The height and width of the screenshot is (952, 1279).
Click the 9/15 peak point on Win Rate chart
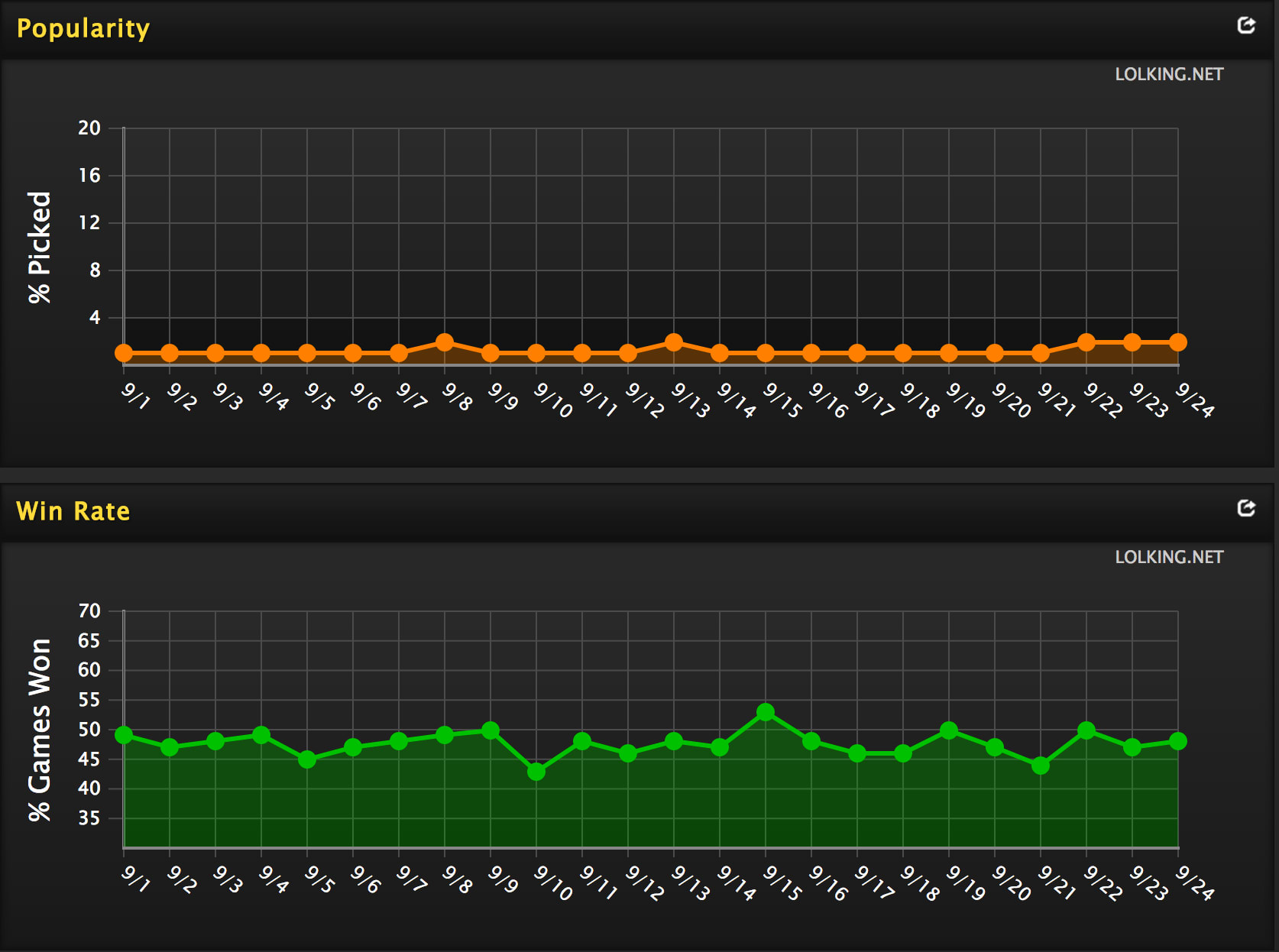coord(766,712)
